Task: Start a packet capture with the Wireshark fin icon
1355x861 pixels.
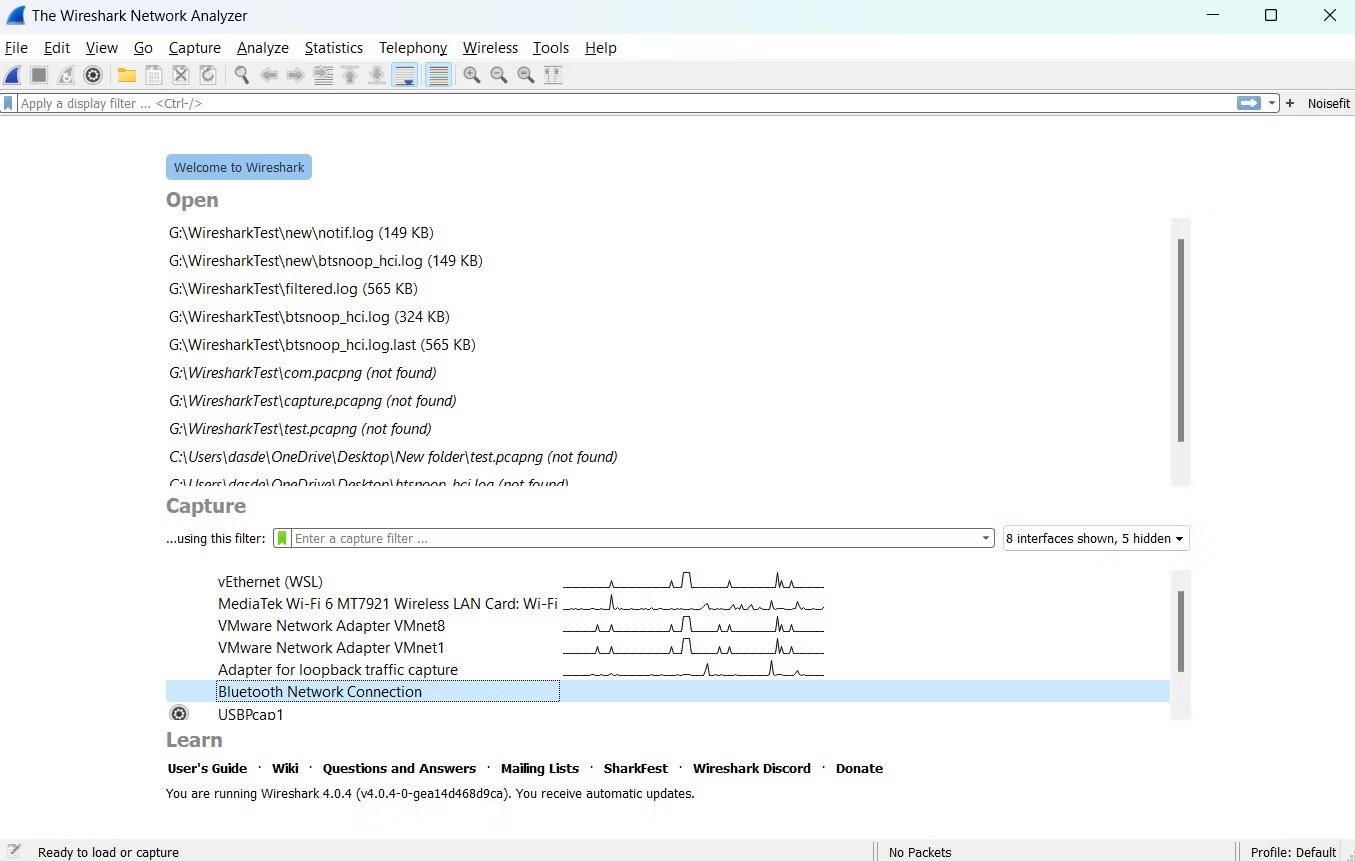Action: [12, 74]
